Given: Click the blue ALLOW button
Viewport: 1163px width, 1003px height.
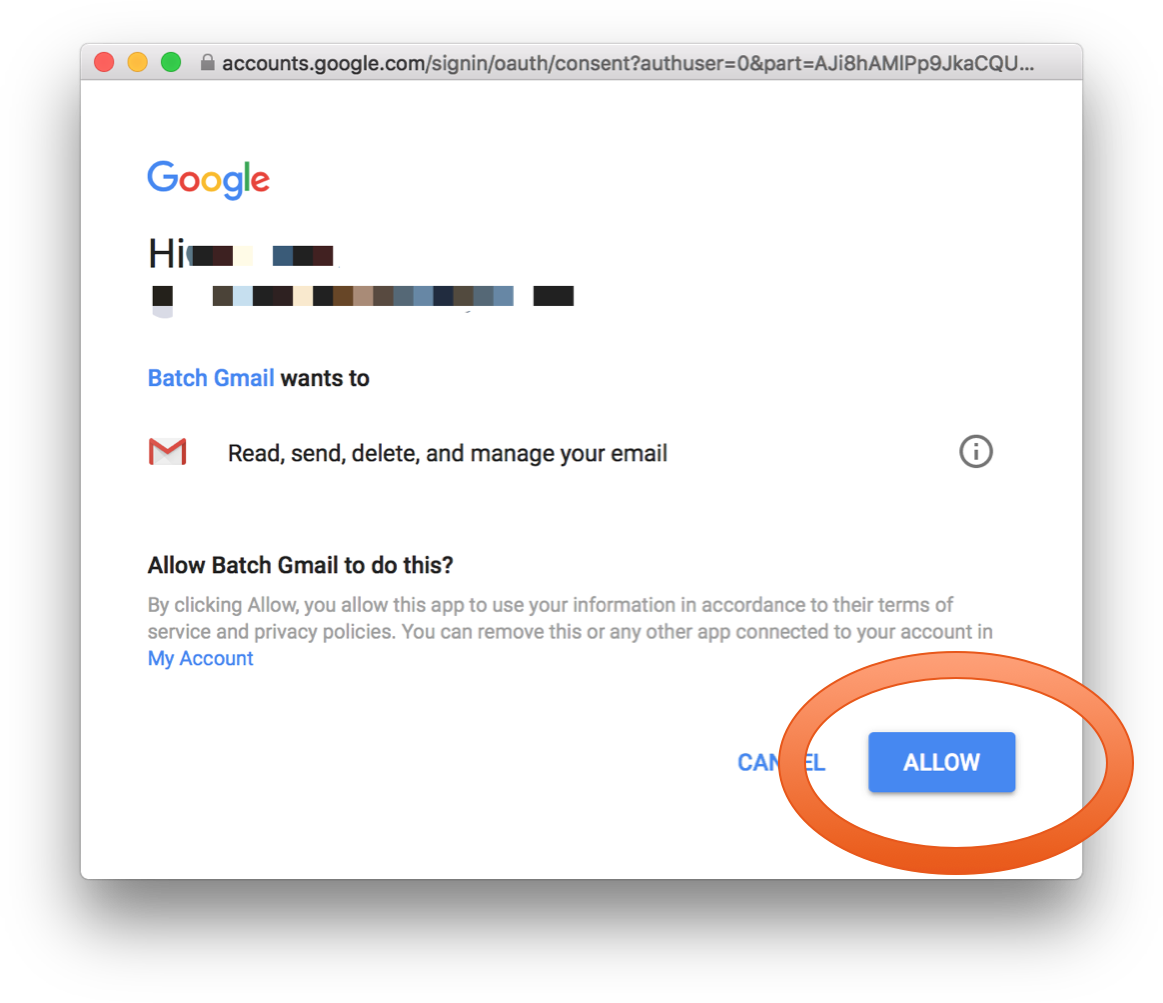Looking at the screenshot, I should 941,762.
